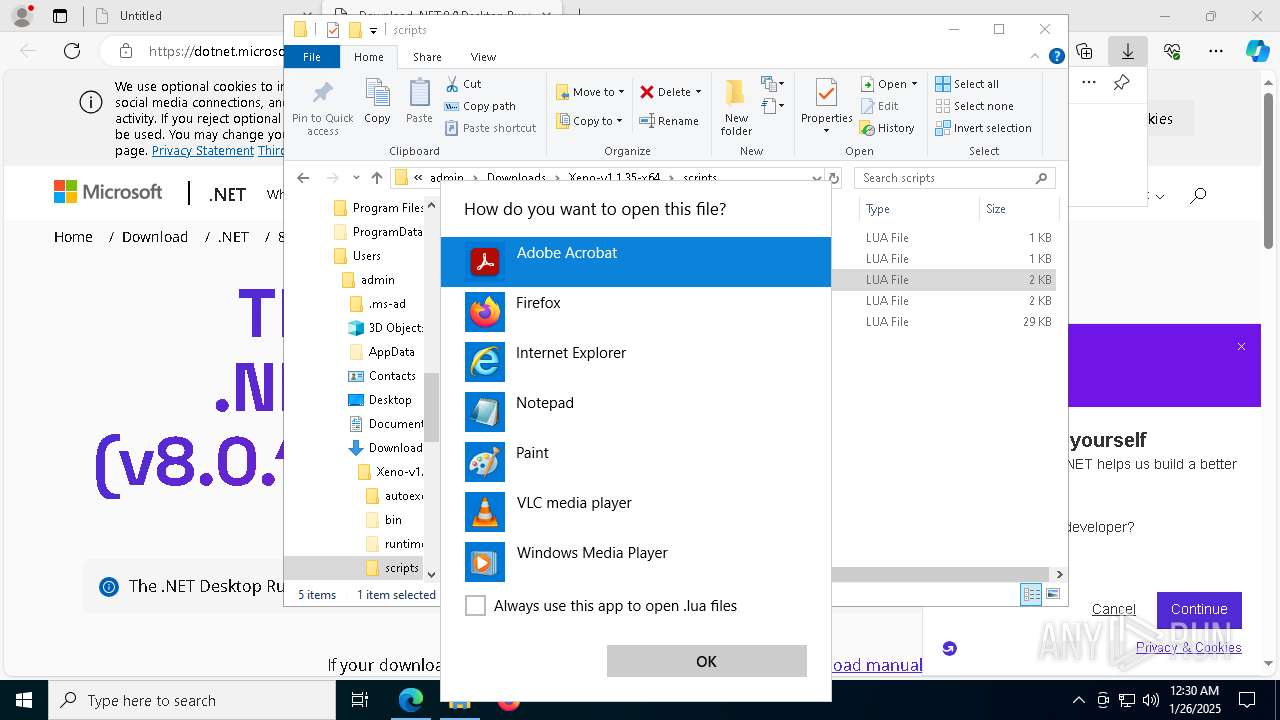This screenshot has width=1280, height=720.
Task: Click Edit in the Open group
Action: point(879,106)
